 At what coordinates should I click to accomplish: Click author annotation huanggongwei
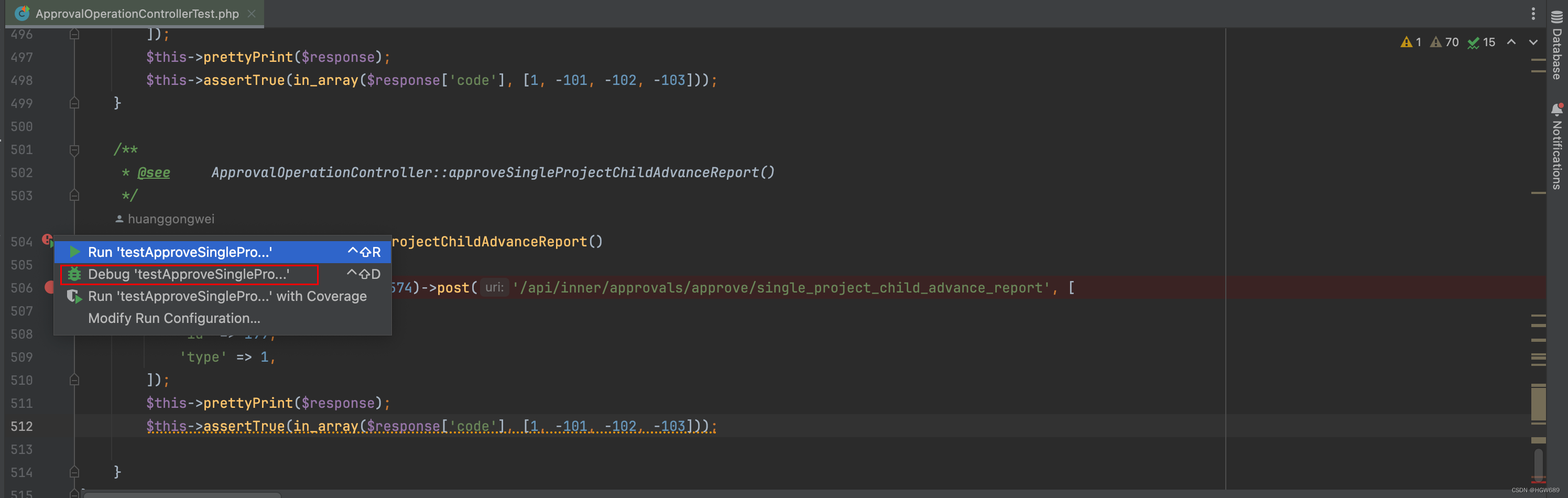(x=165, y=219)
